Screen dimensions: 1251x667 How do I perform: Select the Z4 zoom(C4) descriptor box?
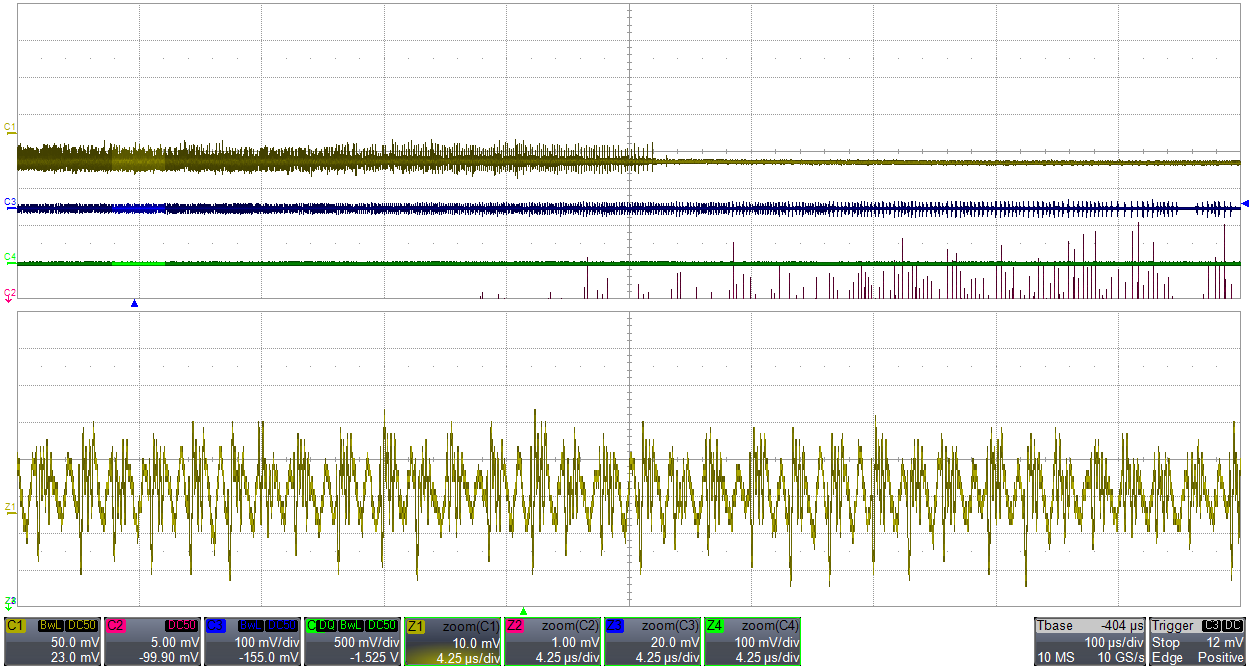click(753, 641)
